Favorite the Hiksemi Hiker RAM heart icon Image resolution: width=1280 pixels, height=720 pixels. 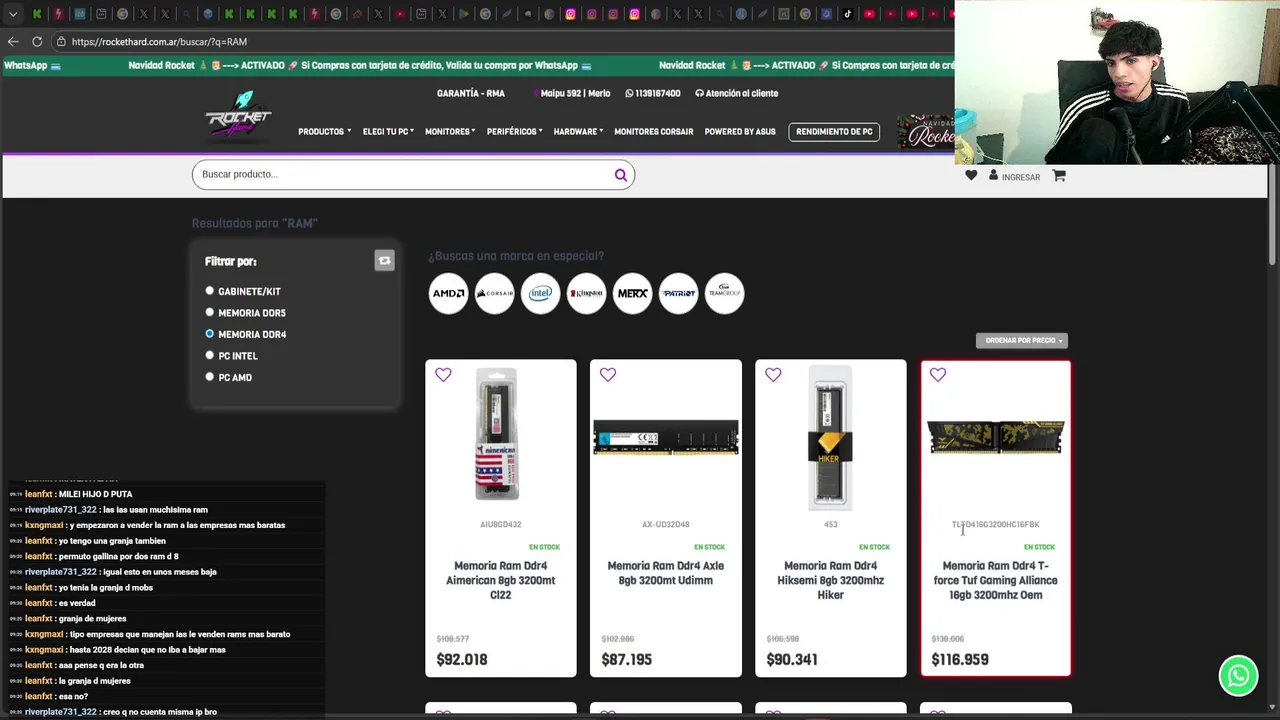(773, 375)
